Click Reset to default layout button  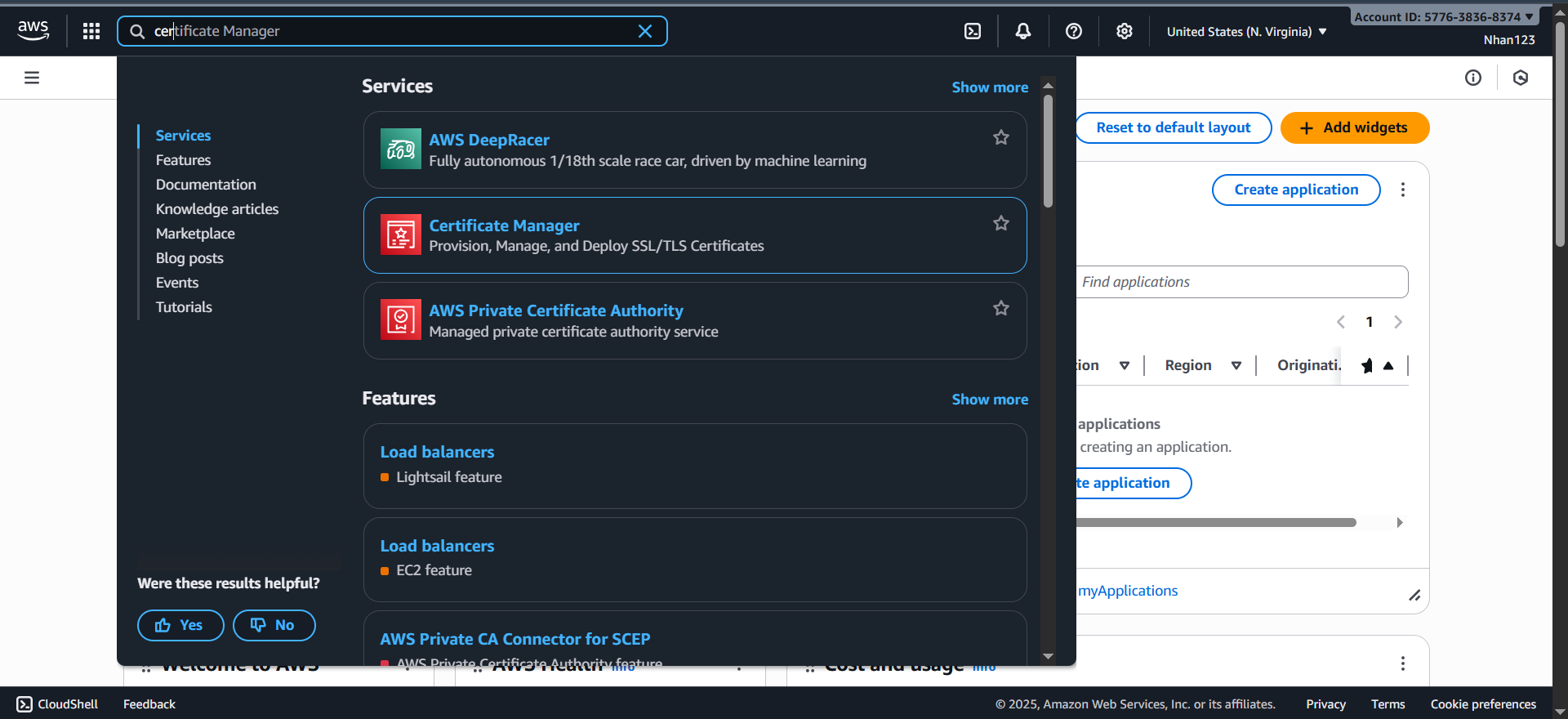click(x=1173, y=127)
